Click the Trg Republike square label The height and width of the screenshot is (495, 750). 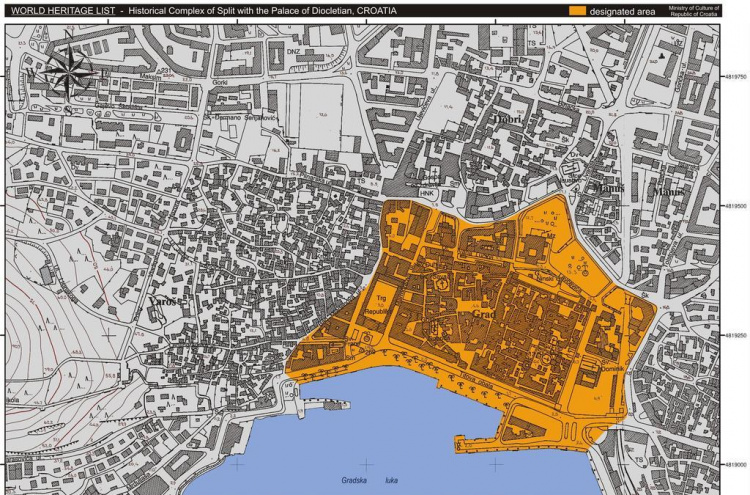pos(381,305)
